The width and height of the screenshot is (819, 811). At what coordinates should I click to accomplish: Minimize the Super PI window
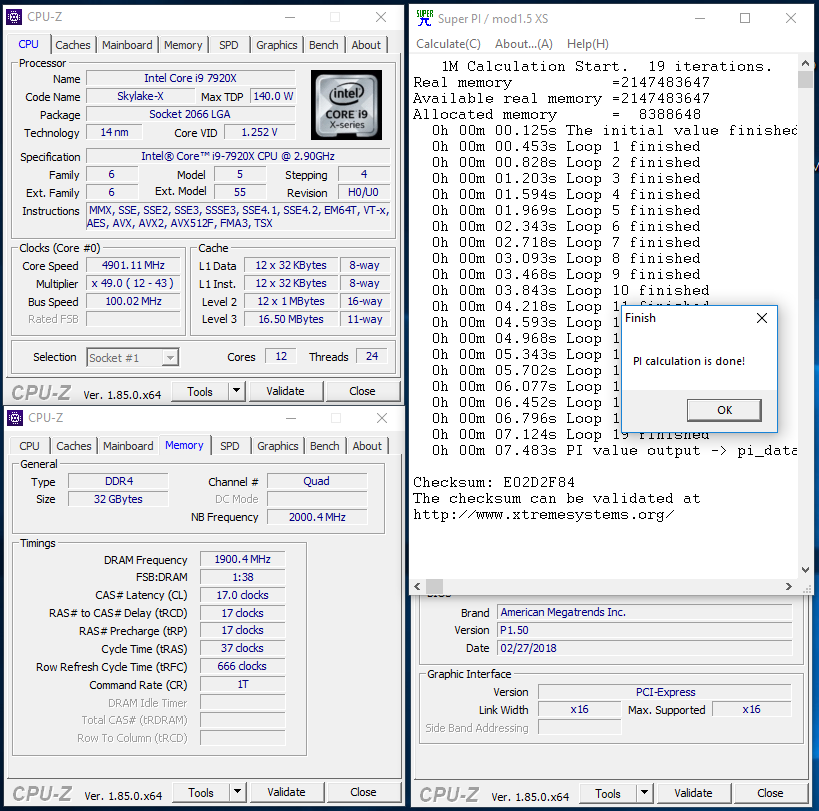pyautogui.click(x=700, y=18)
